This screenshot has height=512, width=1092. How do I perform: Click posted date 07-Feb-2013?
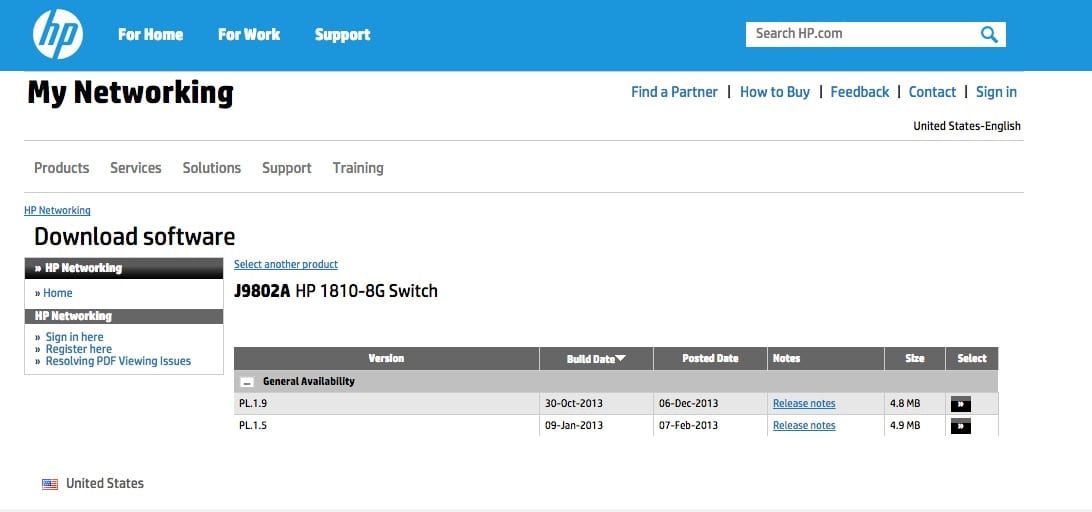point(688,426)
